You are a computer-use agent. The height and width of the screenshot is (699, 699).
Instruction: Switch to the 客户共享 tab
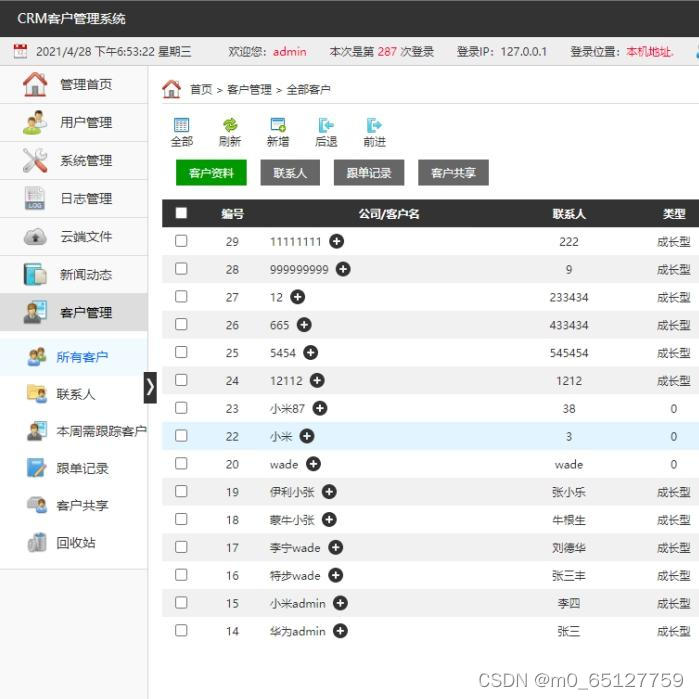tap(453, 173)
